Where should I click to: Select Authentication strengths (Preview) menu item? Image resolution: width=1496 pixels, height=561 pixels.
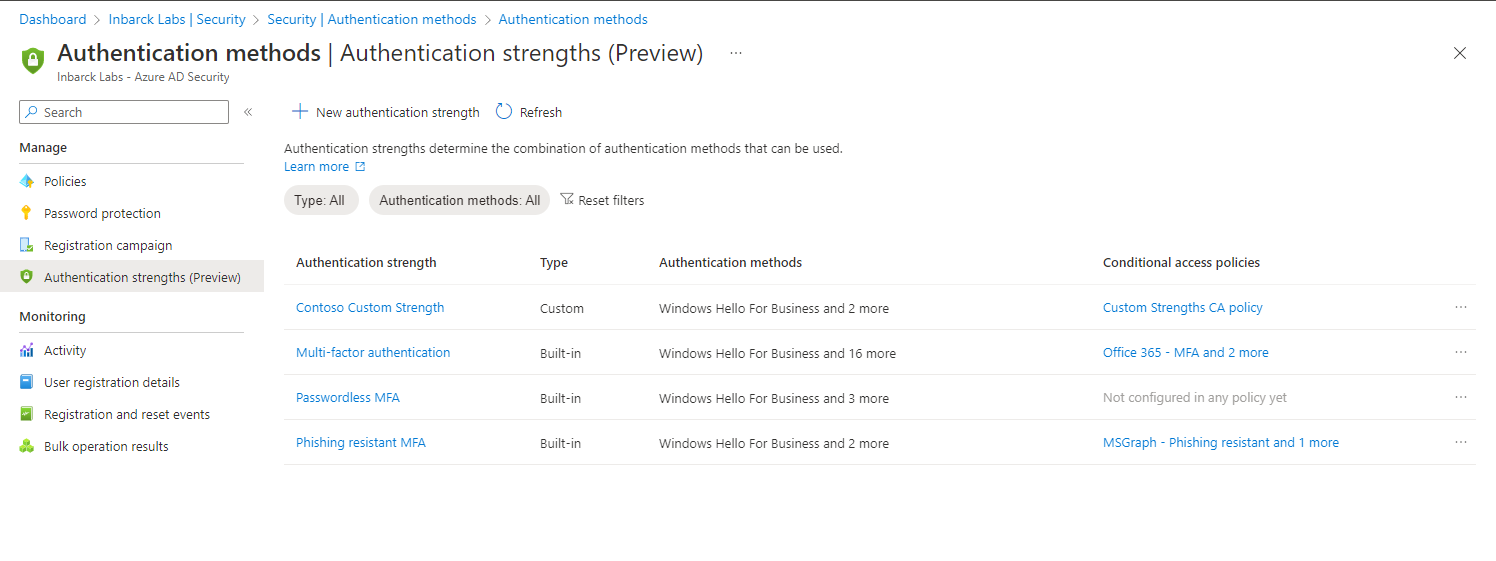[x=142, y=277]
